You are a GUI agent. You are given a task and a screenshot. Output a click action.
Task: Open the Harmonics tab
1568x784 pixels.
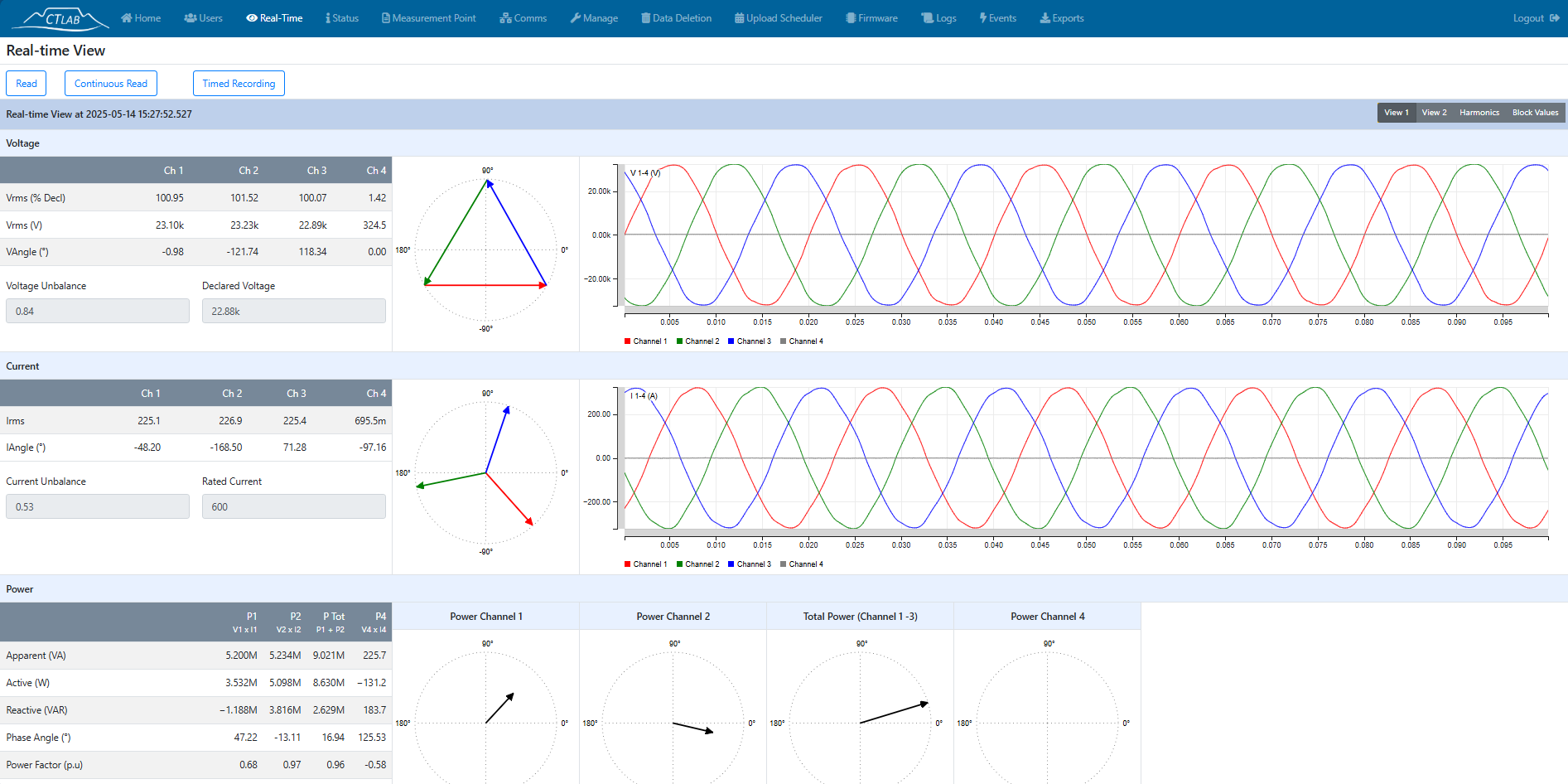click(1479, 113)
